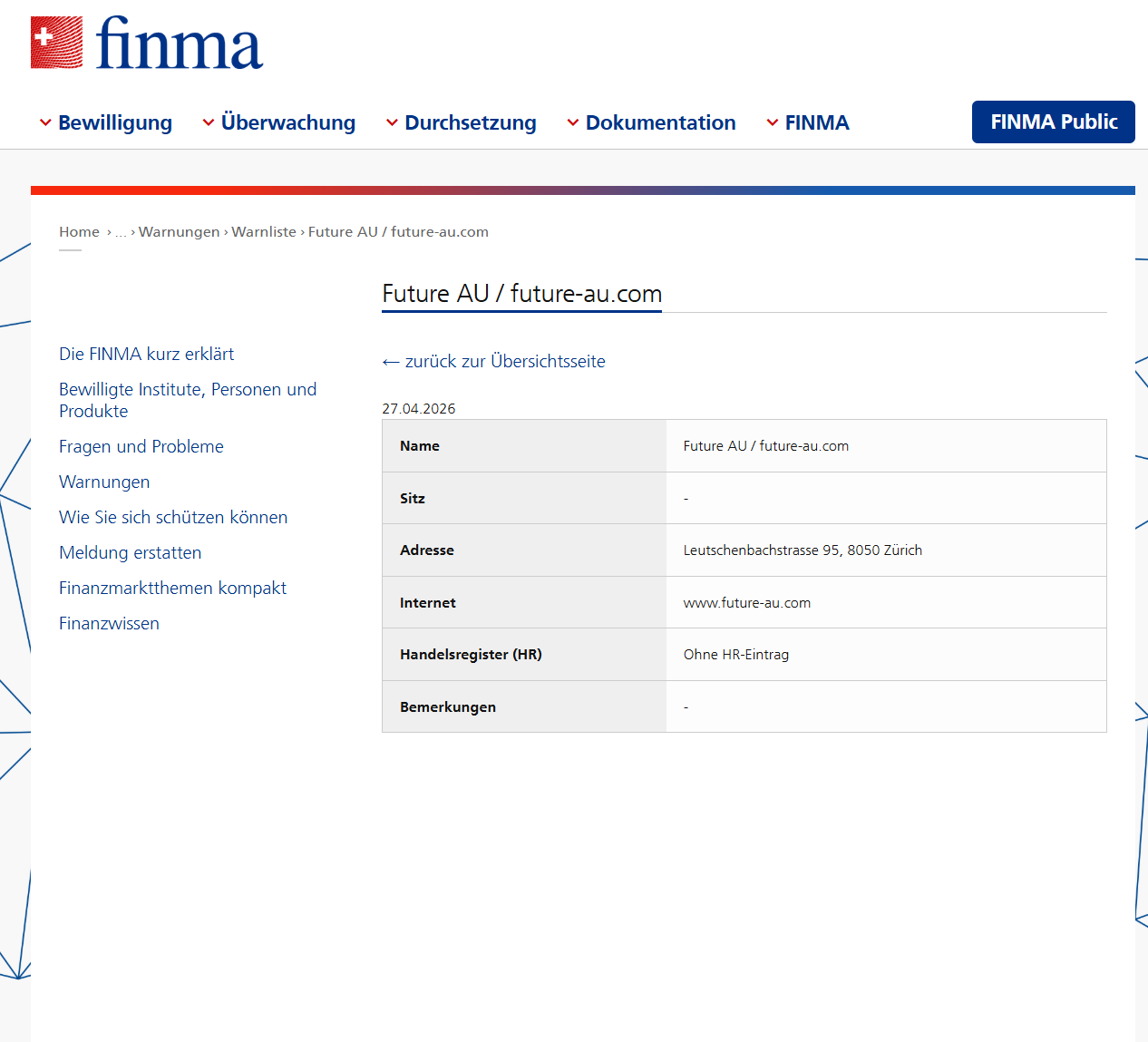This screenshot has height=1042, width=1148.
Task: Click the FINMA Public button
Action: click(x=1054, y=122)
